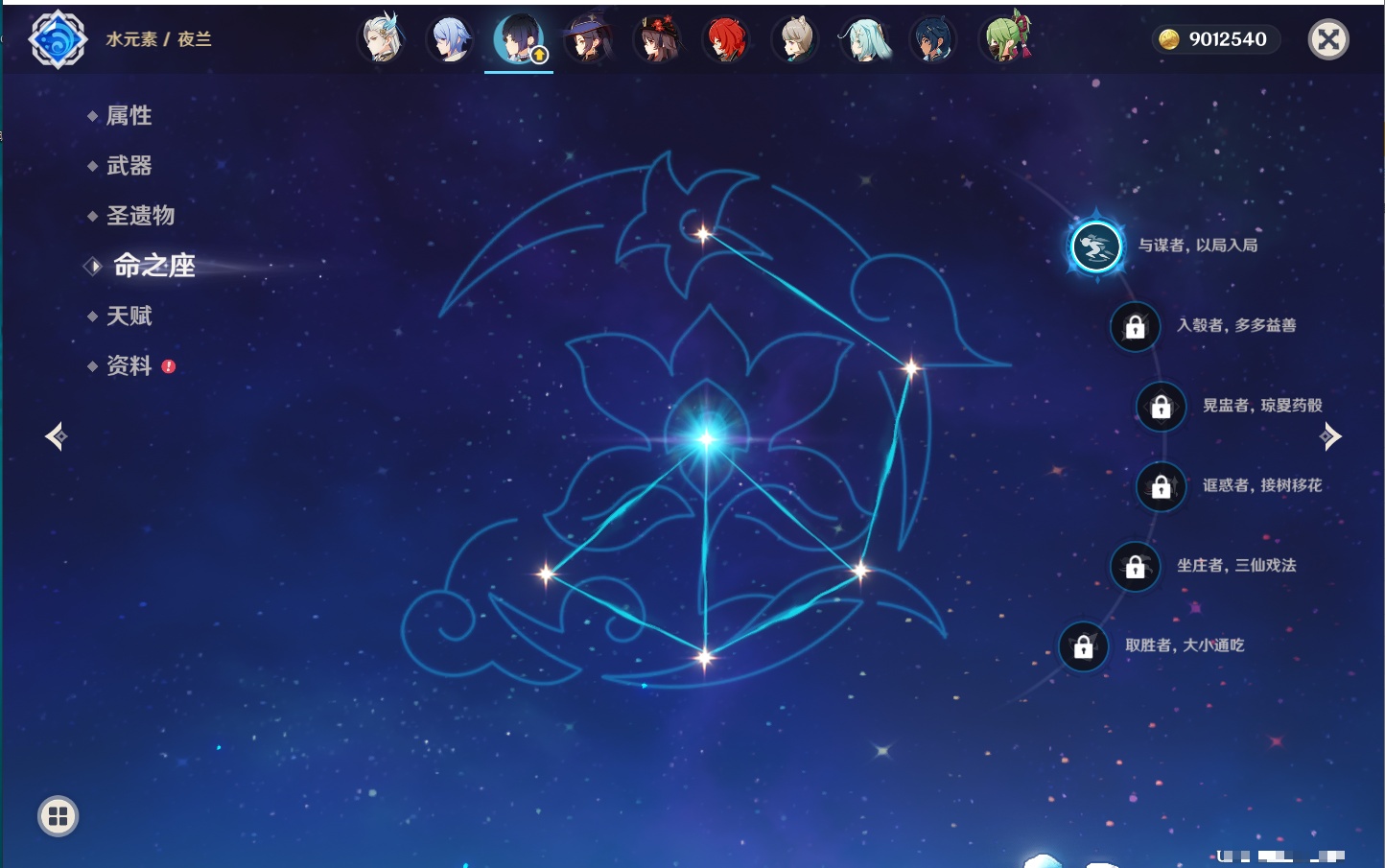Image resolution: width=1385 pixels, height=868 pixels.
Task: View the 资料 profile tab
Action: 129,365
